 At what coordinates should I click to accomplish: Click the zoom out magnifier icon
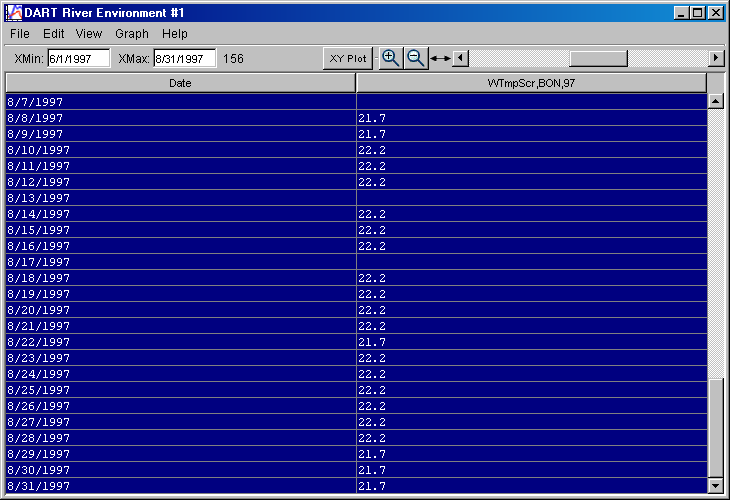coord(415,58)
